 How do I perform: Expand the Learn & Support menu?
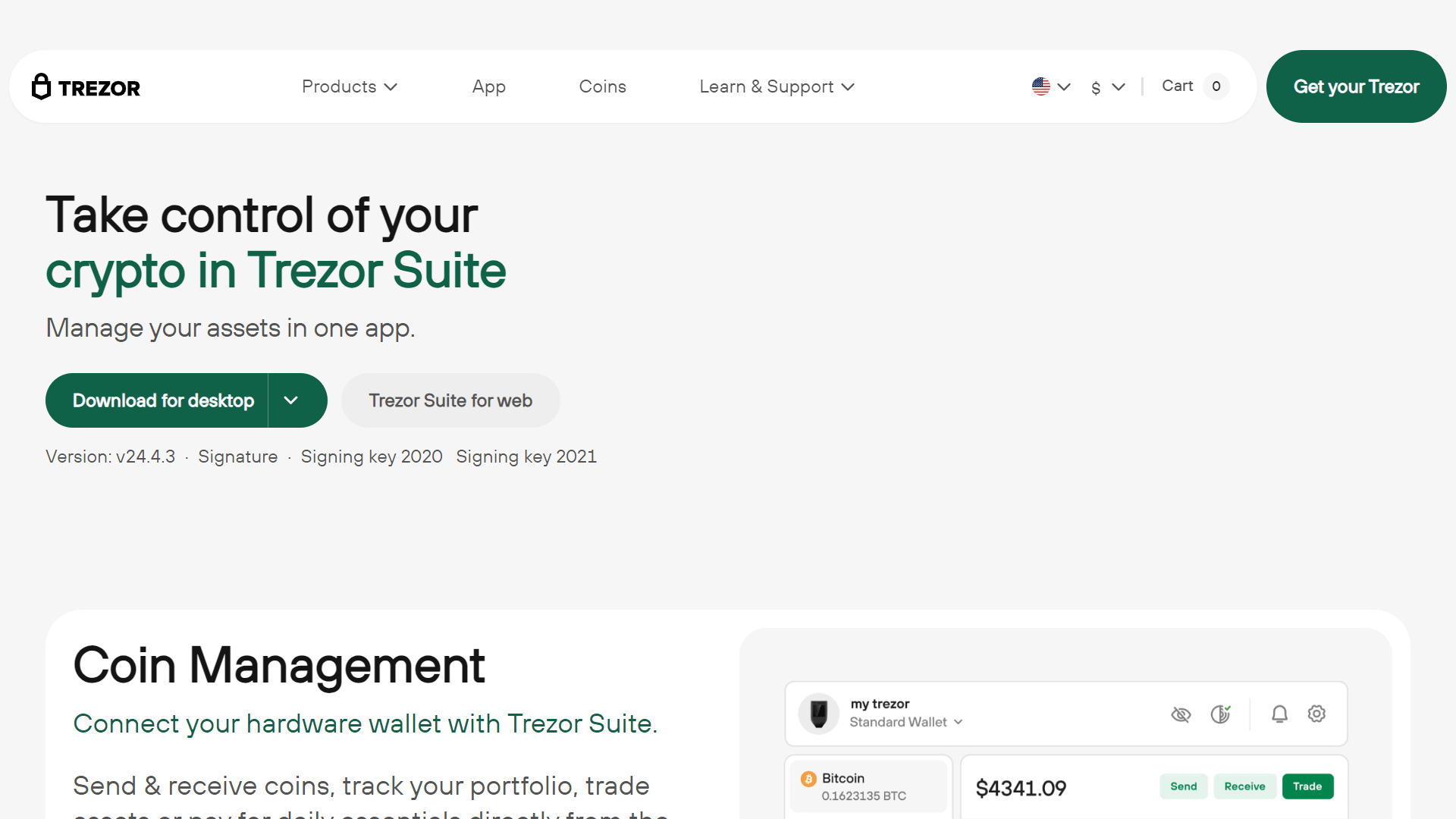pyautogui.click(x=777, y=86)
